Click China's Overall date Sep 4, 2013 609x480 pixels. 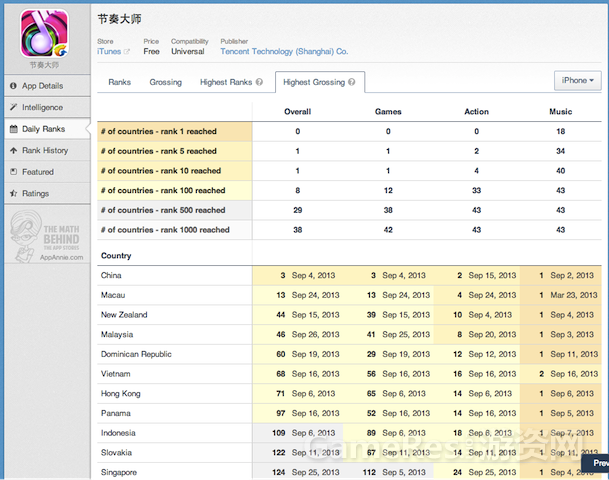[x=313, y=276]
